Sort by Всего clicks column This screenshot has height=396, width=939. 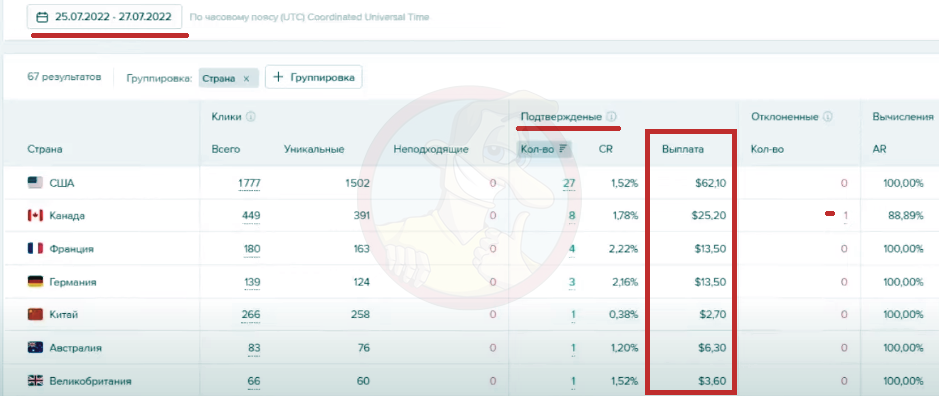tap(226, 150)
